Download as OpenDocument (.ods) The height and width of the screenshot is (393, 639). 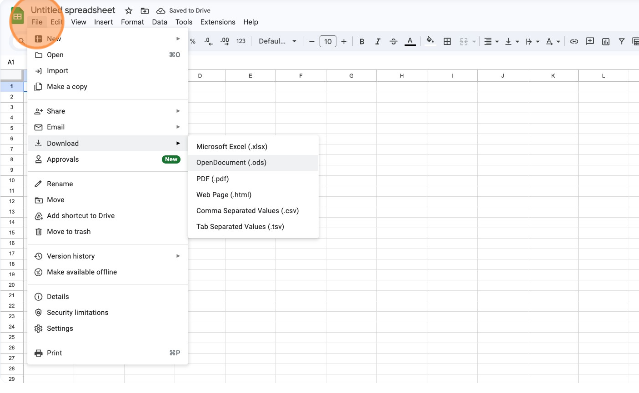[x=253, y=162]
